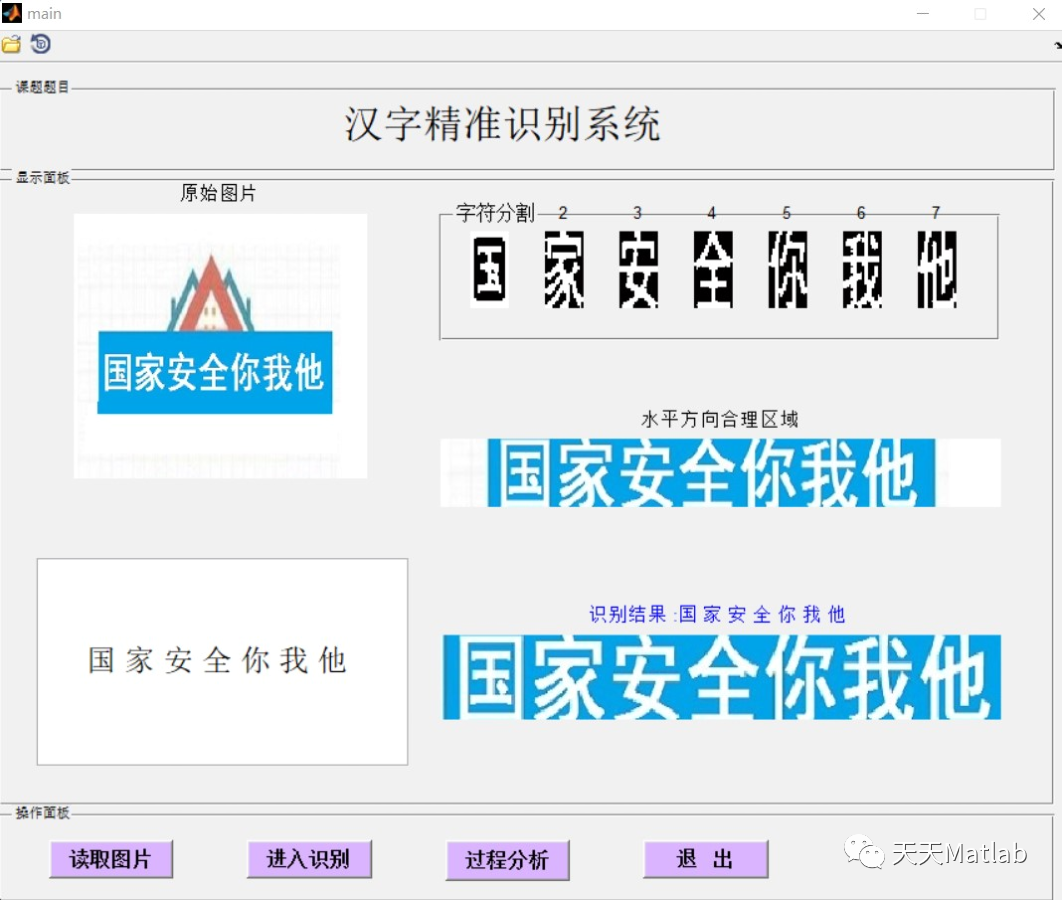Click the 课题题目 panel label

[x=42, y=87]
